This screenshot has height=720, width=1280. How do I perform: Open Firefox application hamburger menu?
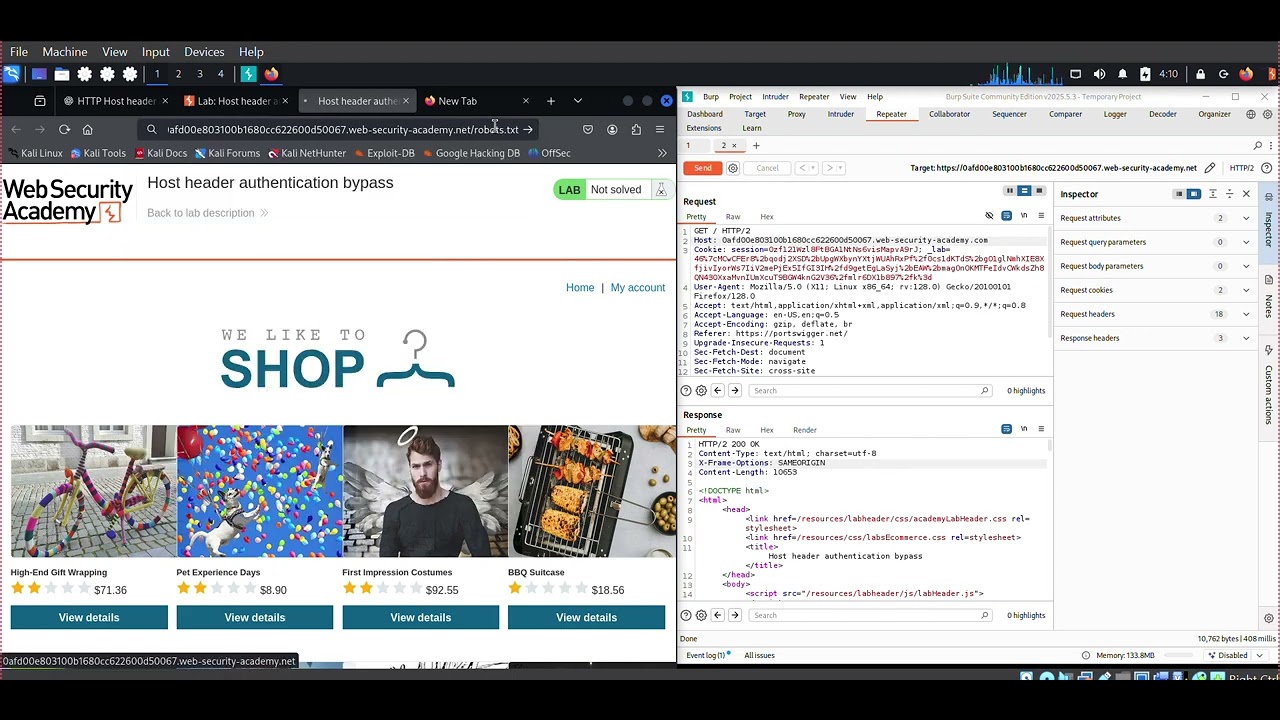pos(660,129)
